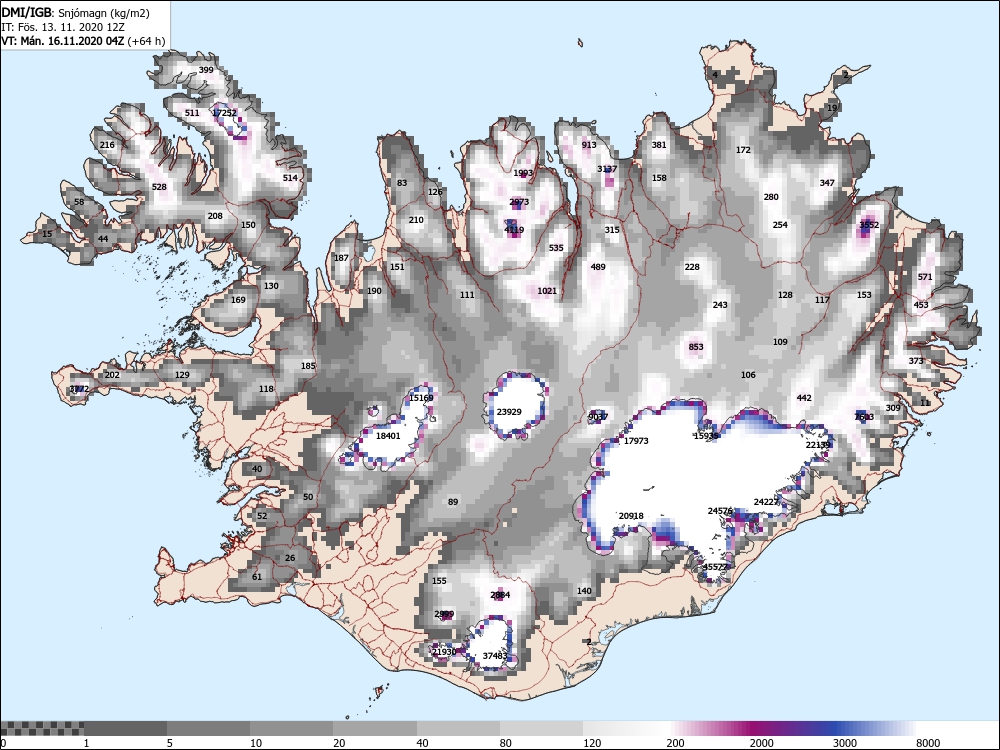Screen dimensions: 1000x750
Task: Select the glacier value 18401
Action: (388, 436)
